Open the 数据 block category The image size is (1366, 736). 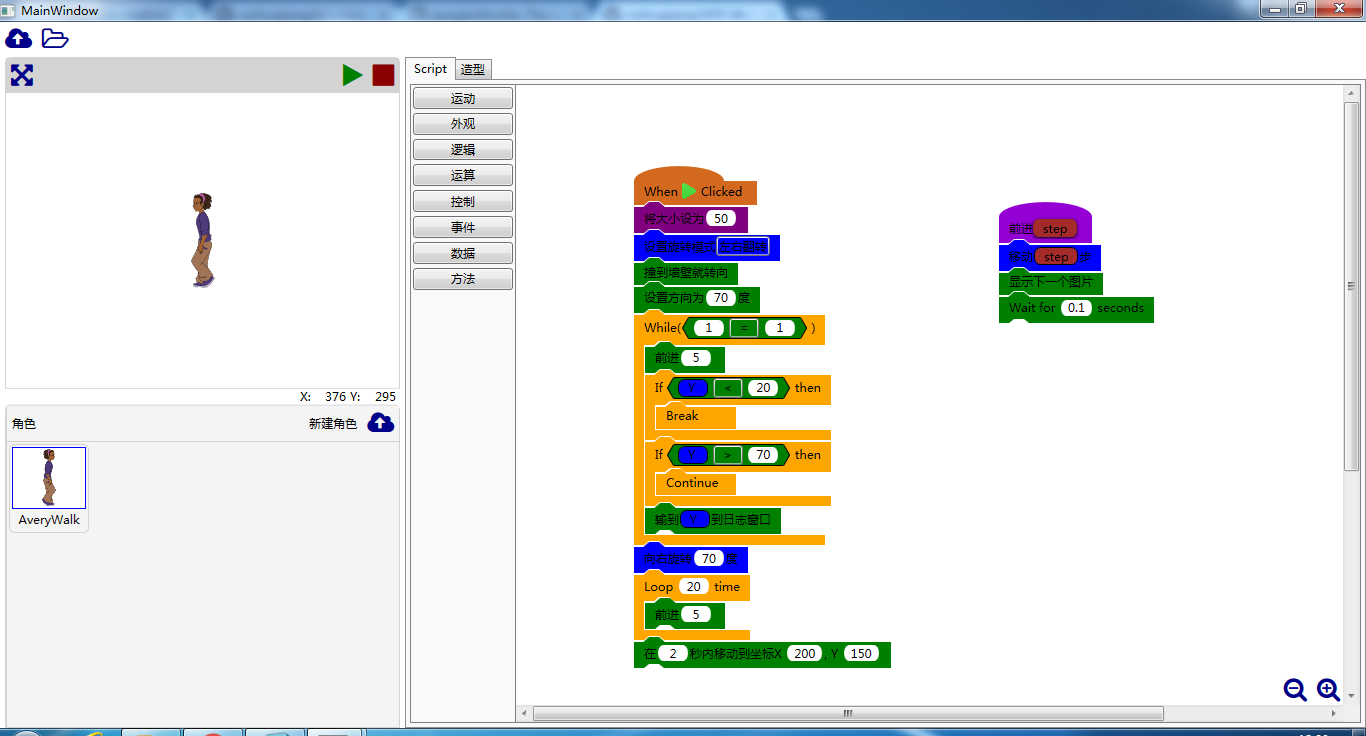(x=463, y=254)
